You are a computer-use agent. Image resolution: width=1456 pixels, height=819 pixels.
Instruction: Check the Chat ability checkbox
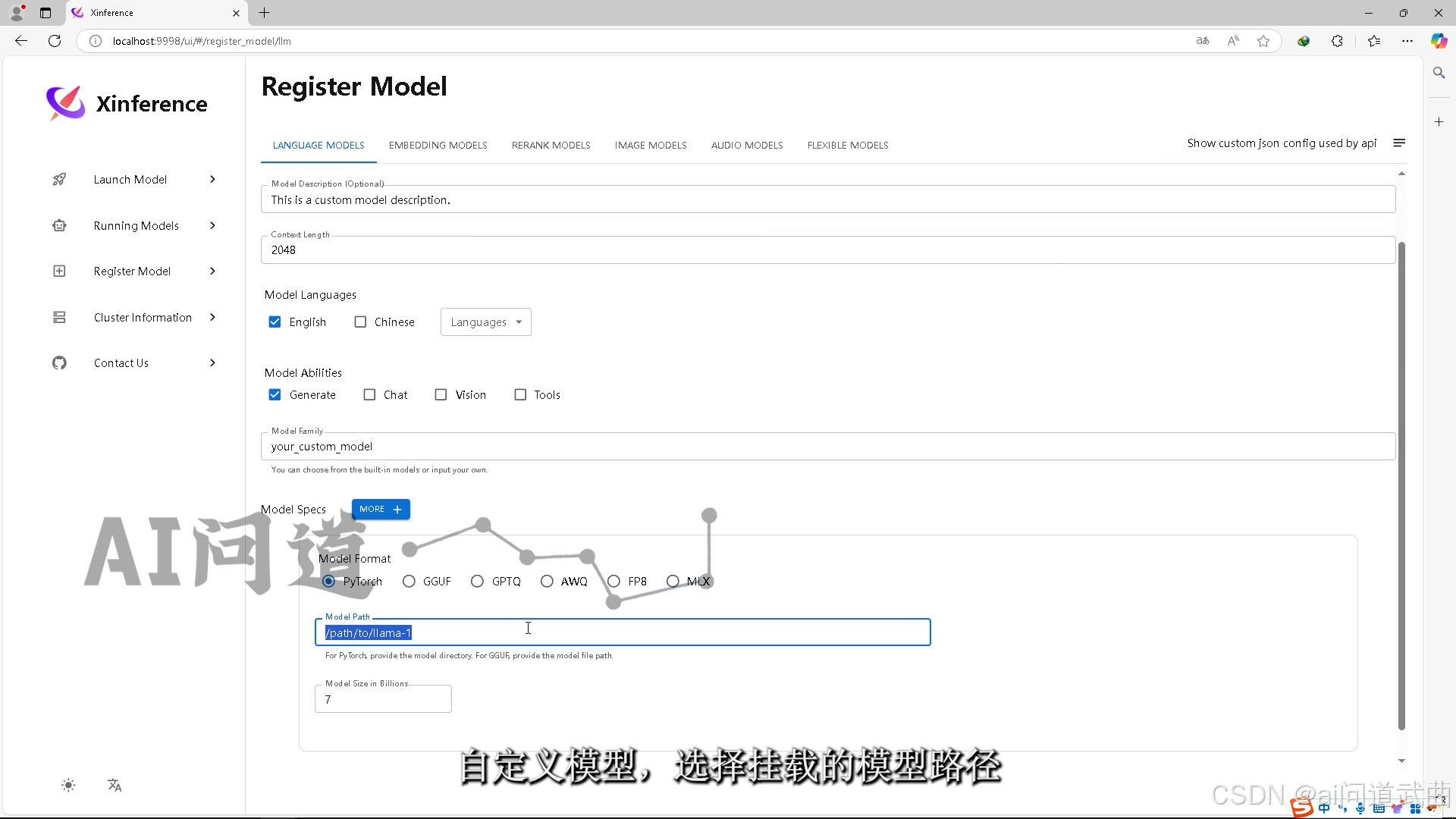point(369,395)
